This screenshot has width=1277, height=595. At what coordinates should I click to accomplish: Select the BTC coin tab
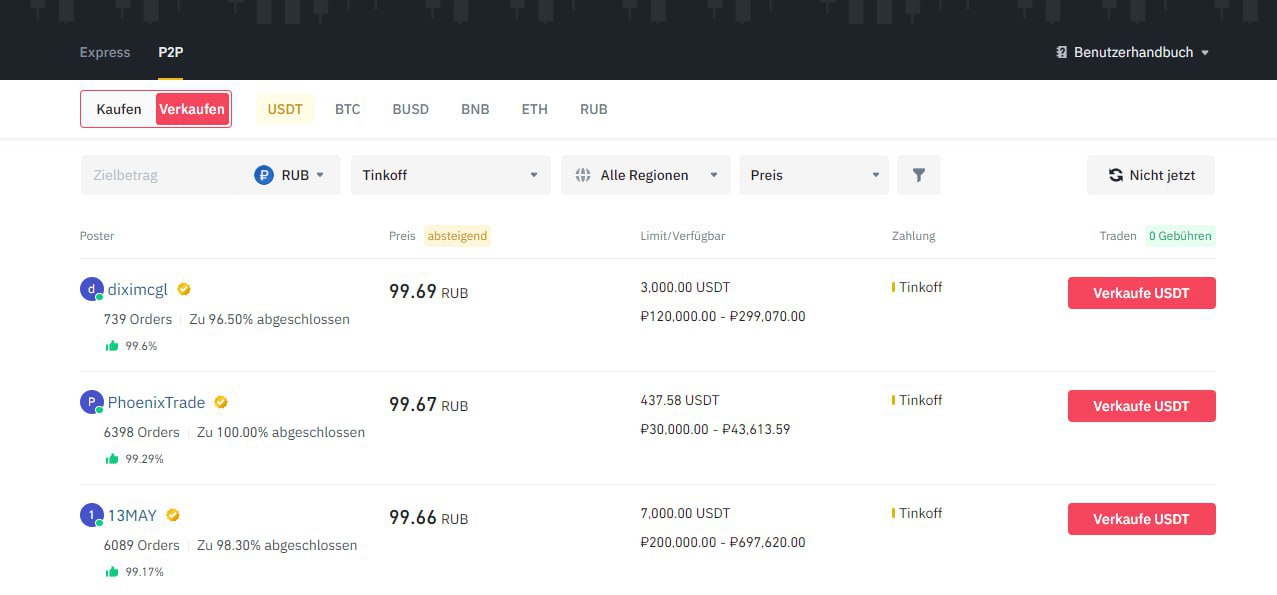[x=347, y=109]
